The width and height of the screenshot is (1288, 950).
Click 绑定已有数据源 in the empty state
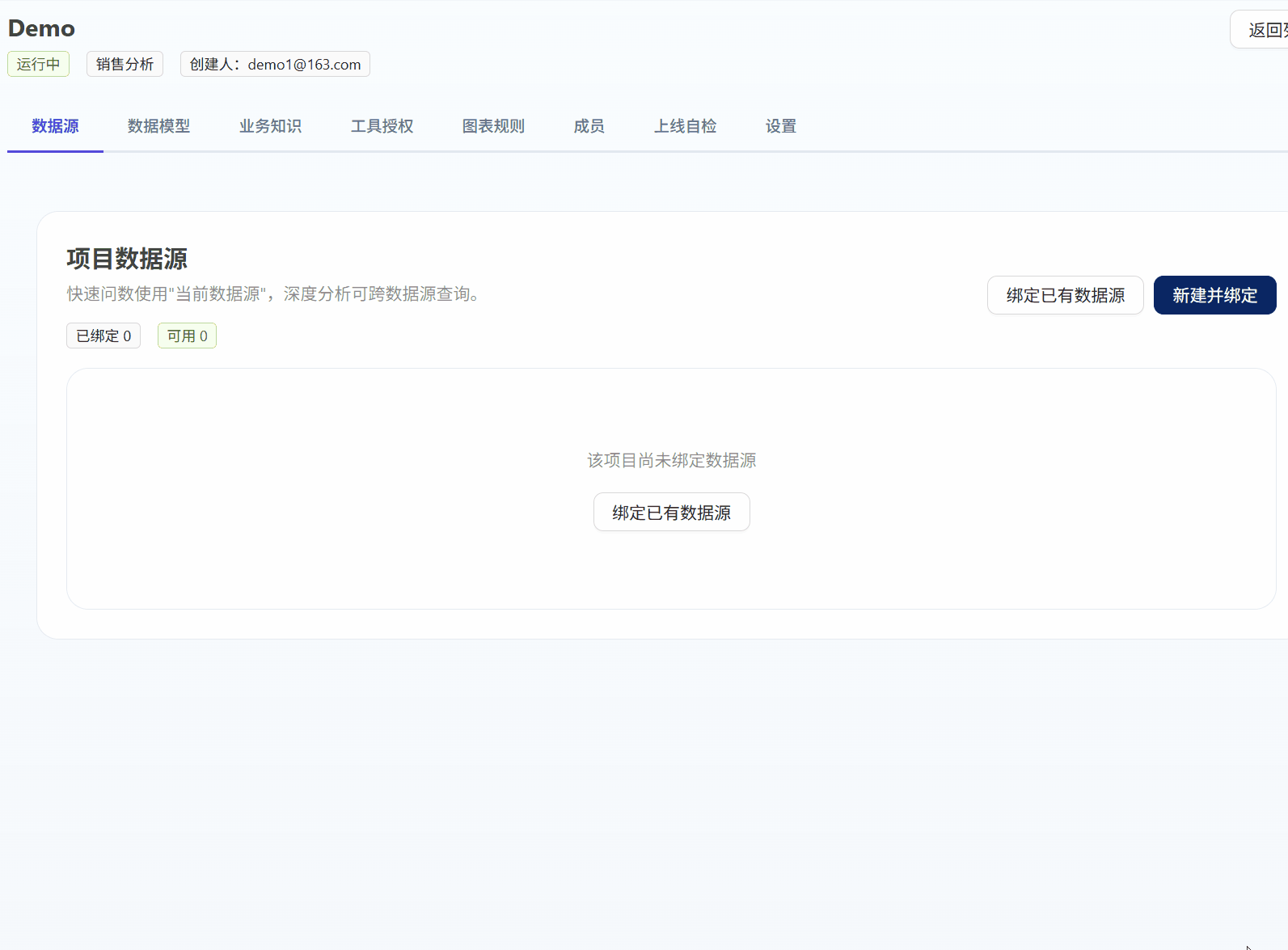click(671, 512)
